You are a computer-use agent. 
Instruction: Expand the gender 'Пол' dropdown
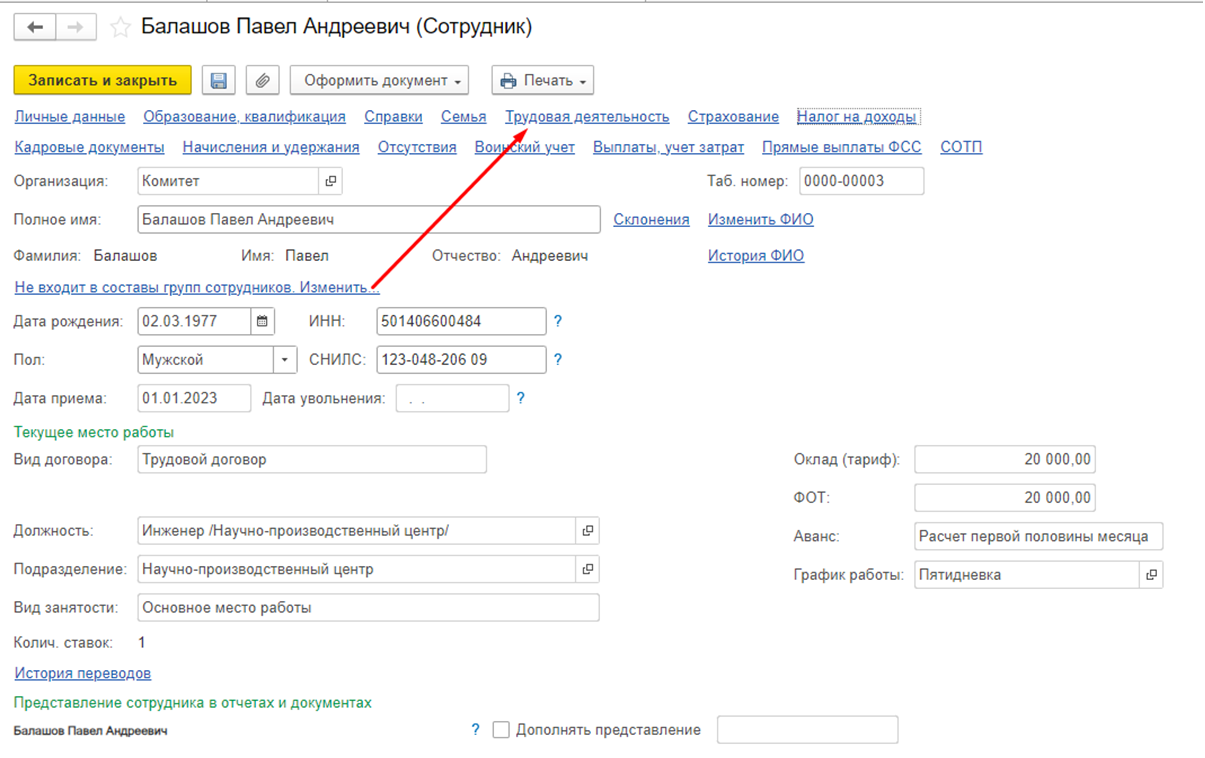click(285, 359)
